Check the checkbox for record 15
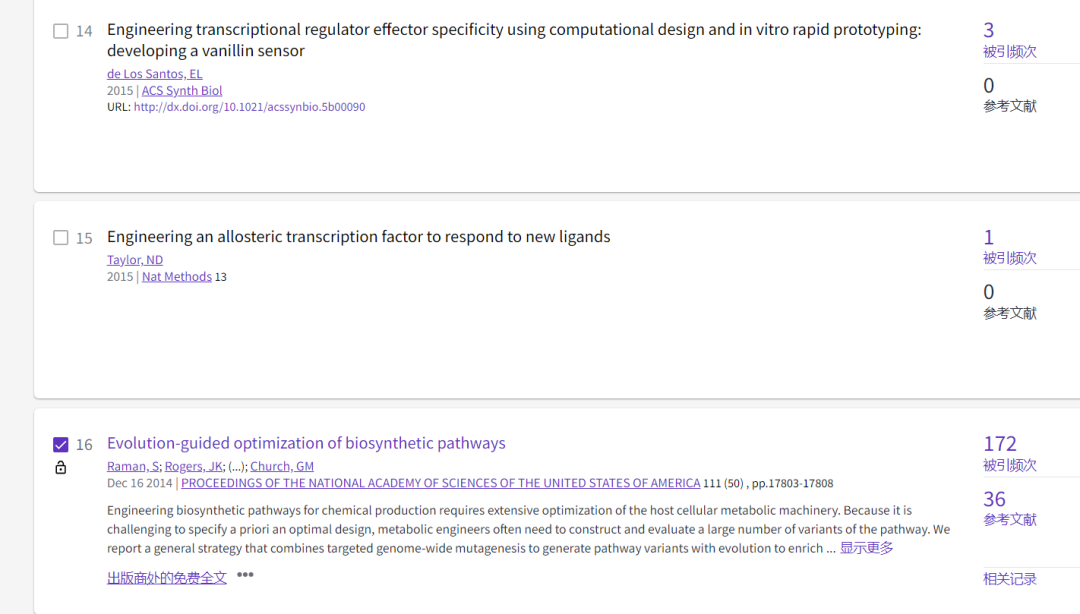Viewport: 1080px width, 614px height. point(61,238)
